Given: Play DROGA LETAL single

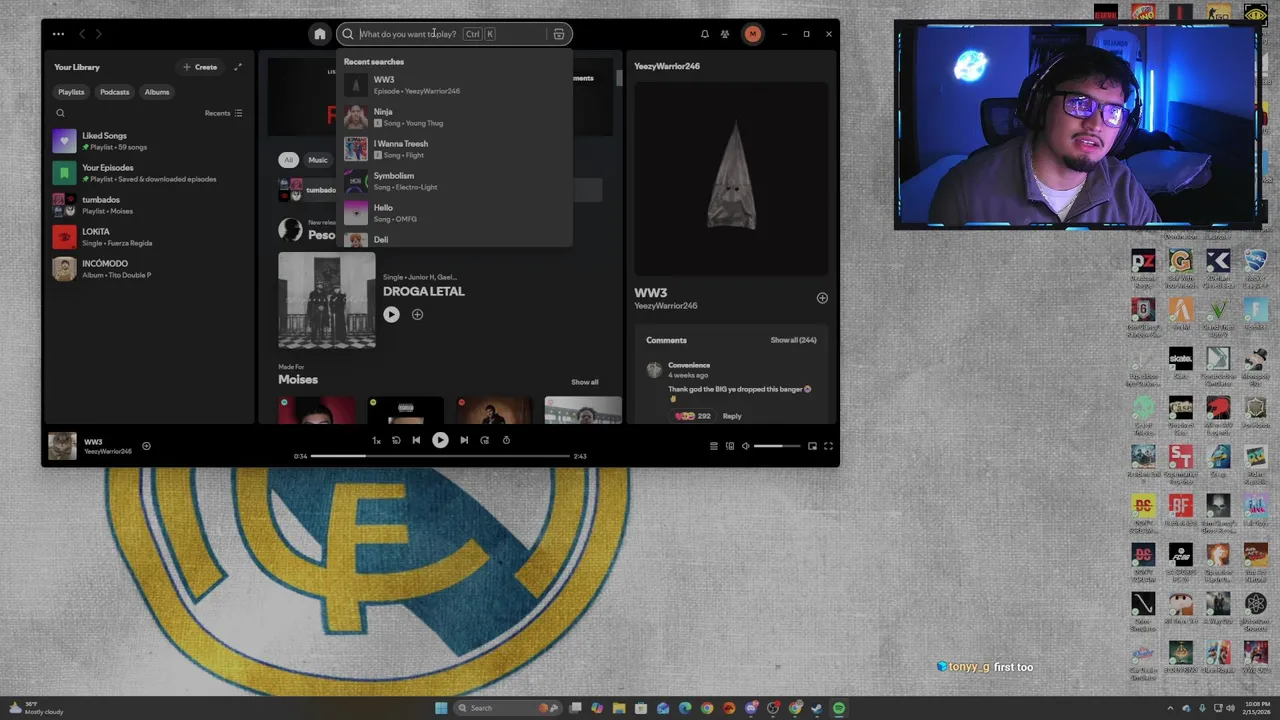Looking at the screenshot, I should point(391,315).
